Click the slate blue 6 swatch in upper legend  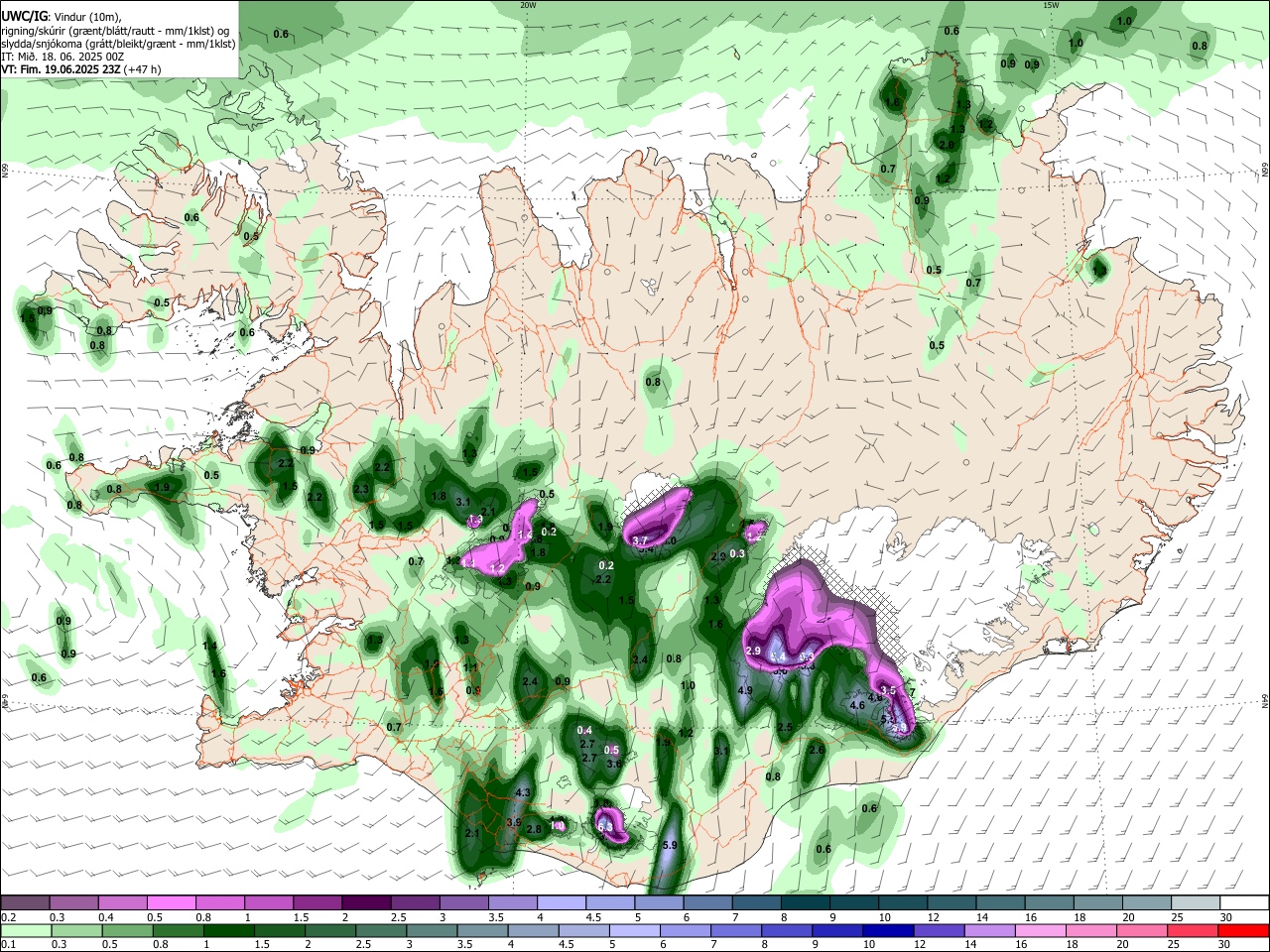(707, 902)
